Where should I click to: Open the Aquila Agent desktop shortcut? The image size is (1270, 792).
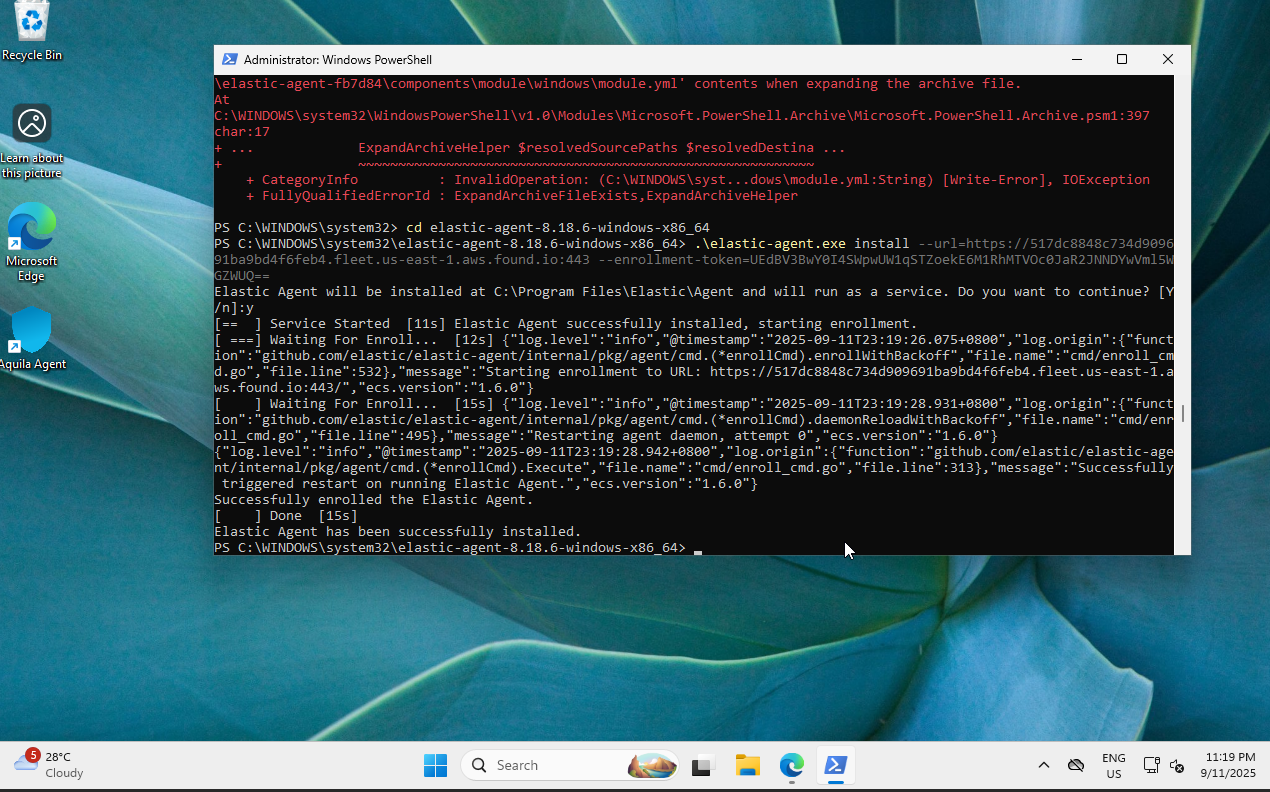(32, 339)
